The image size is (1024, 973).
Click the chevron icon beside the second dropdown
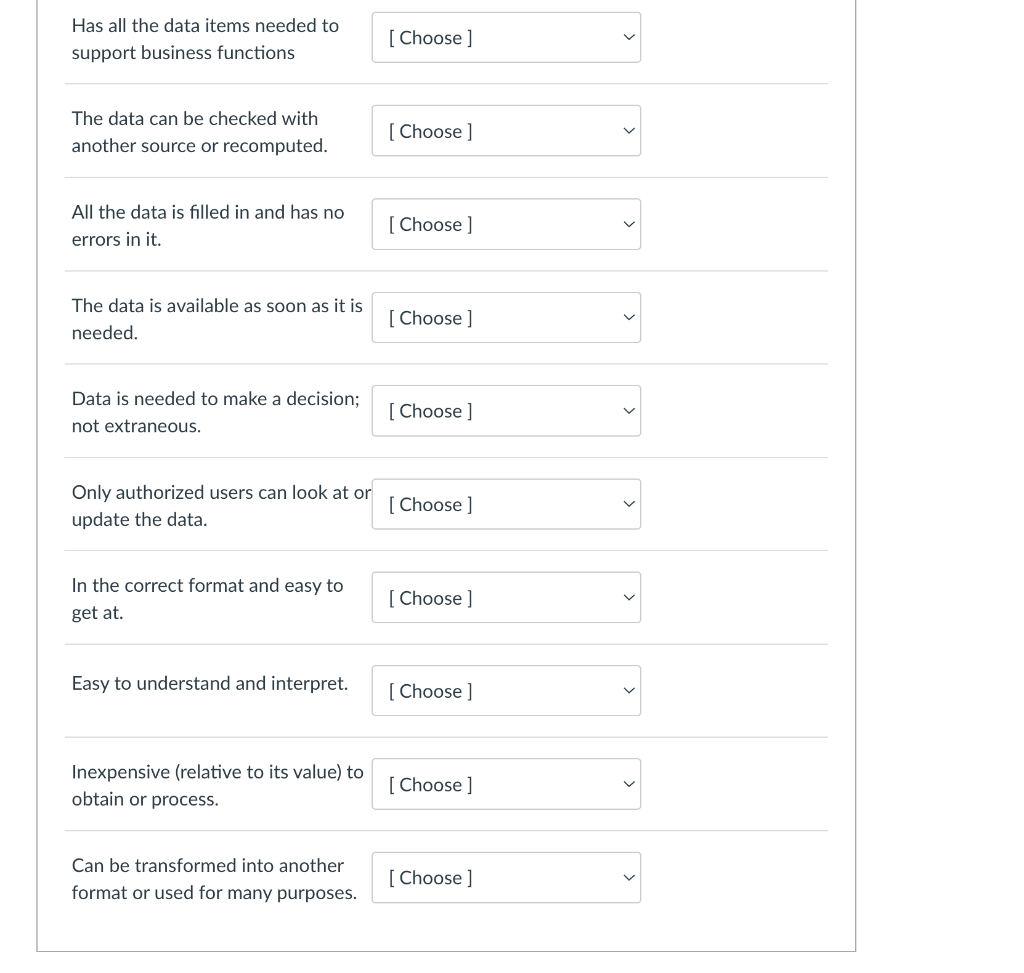pos(628,131)
